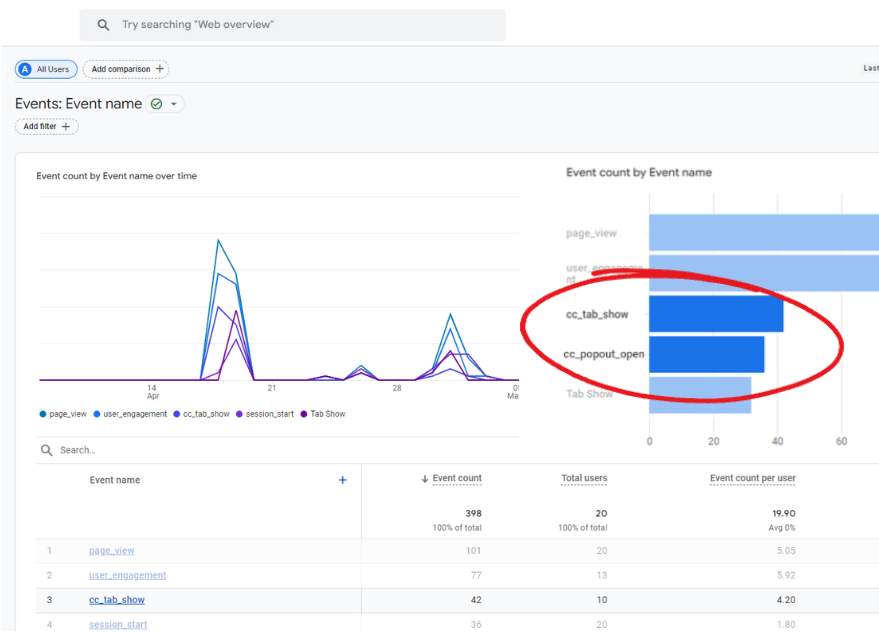Viewport: 879px width, 633px height.
Task: Toggle the Tab Show legend entry
Action: point(305,413)
